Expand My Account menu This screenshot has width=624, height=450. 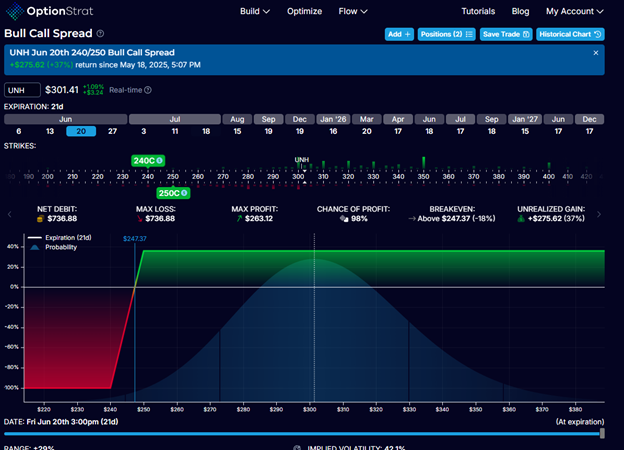coord(575,11)
